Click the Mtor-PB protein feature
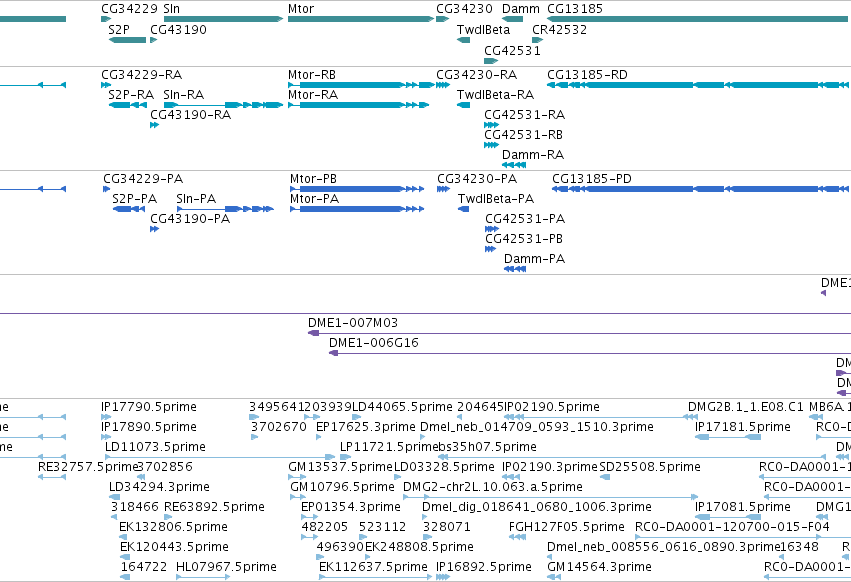 pyautogui.click(x=357, y=189)
